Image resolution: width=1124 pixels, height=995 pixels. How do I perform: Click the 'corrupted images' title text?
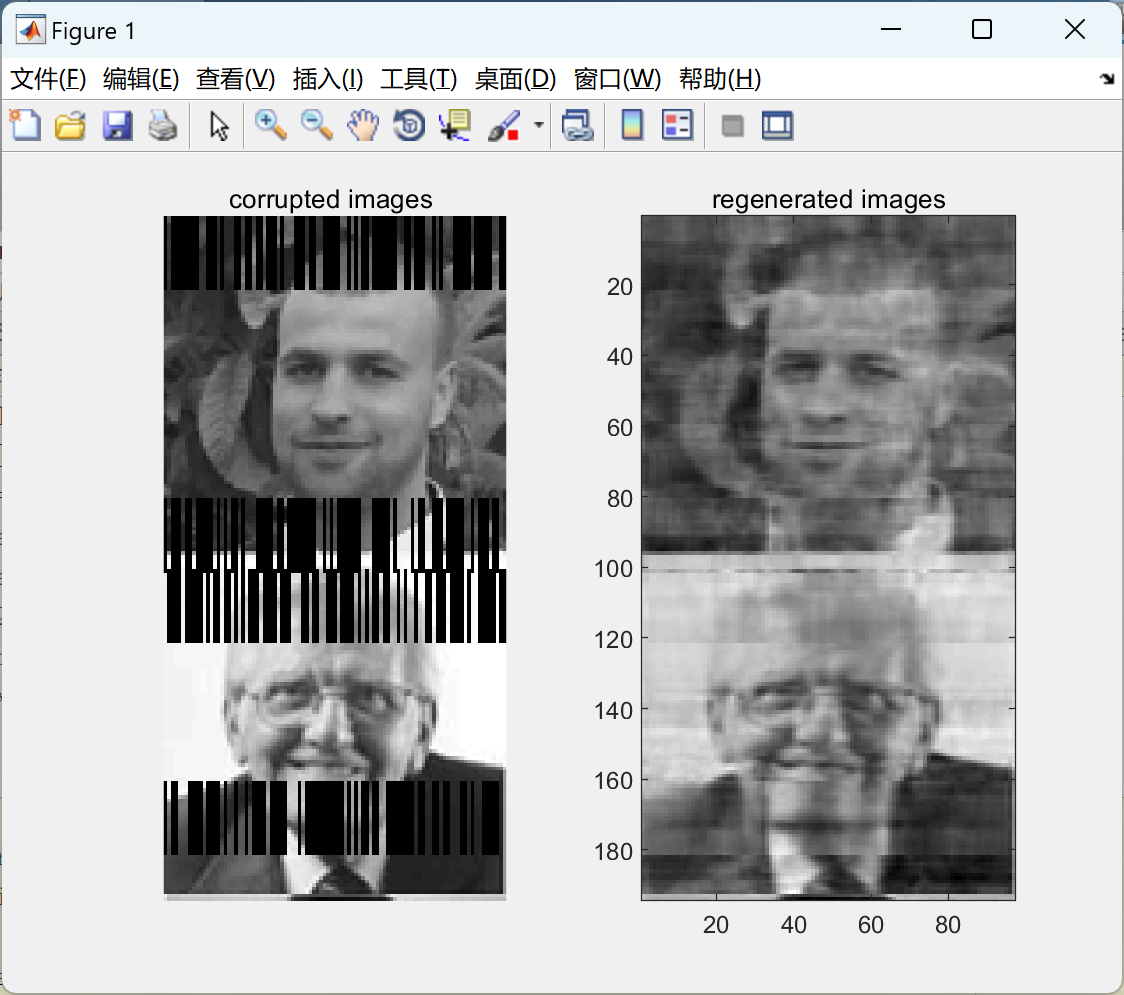pyautogui.click(x=330, y=199)
